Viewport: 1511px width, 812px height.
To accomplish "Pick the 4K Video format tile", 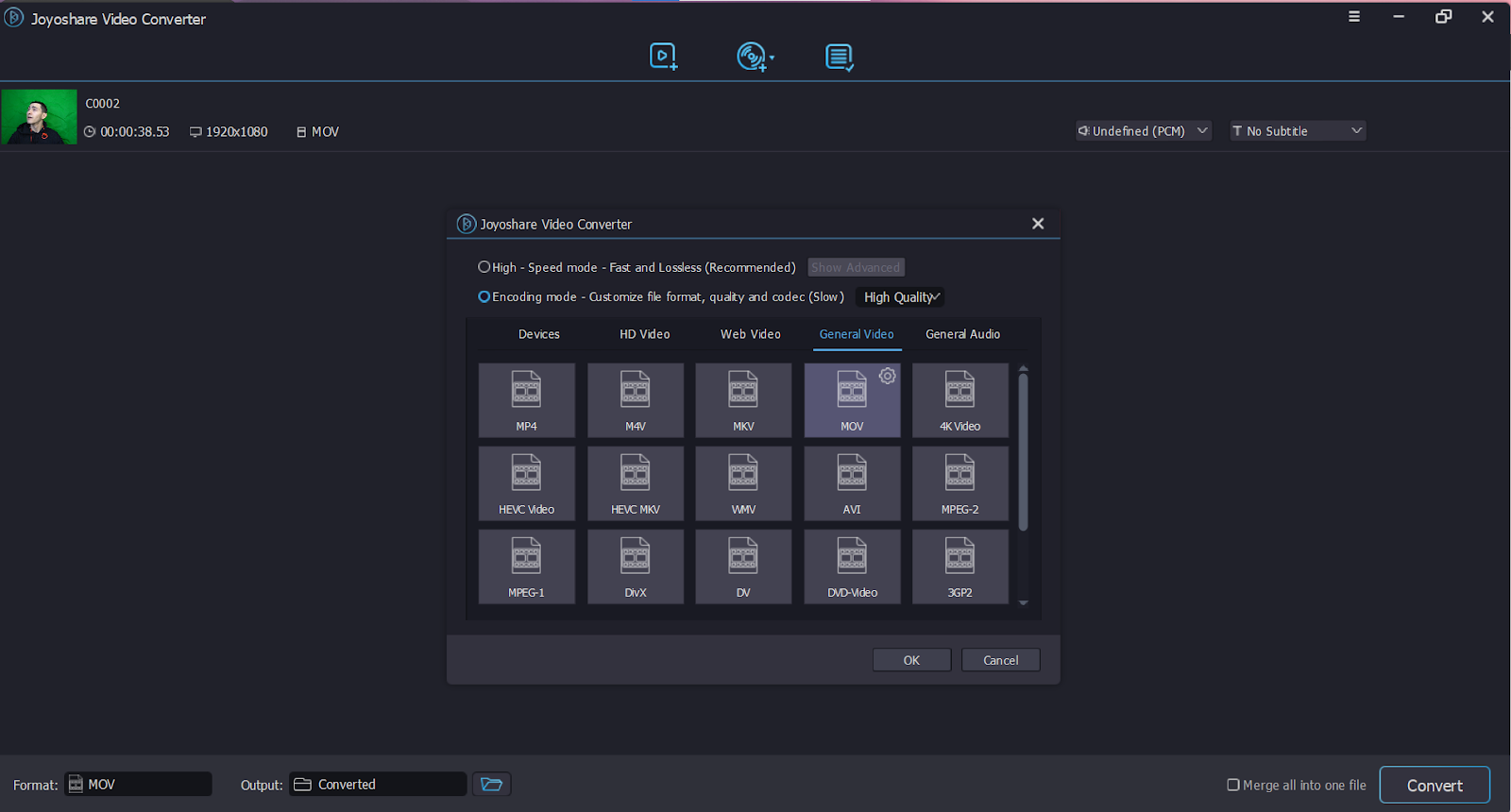I will click(960, 400).
